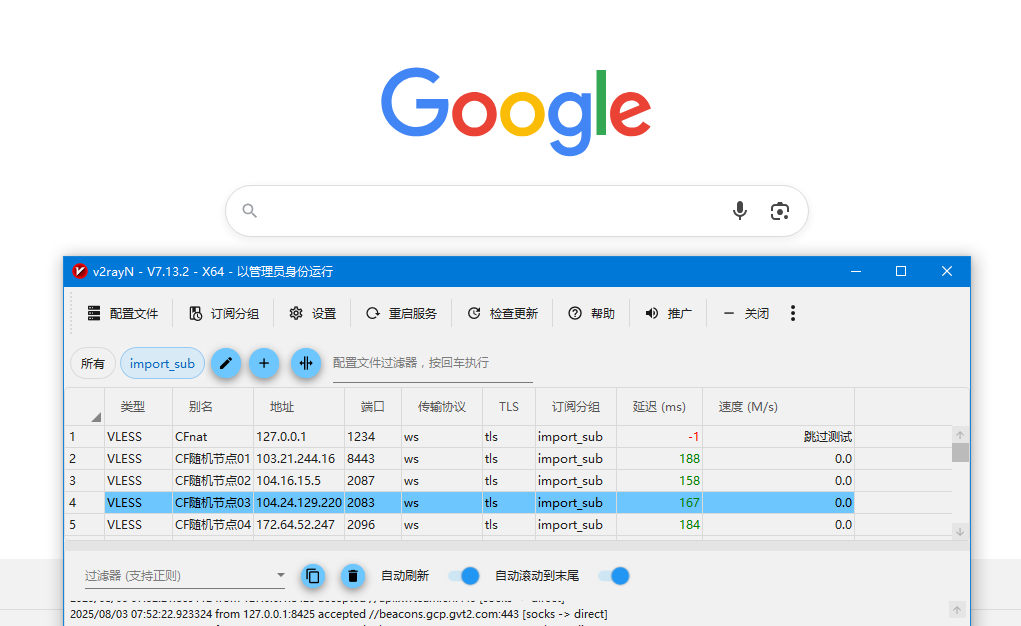Select the CFnat server row

tap(460, 436)
